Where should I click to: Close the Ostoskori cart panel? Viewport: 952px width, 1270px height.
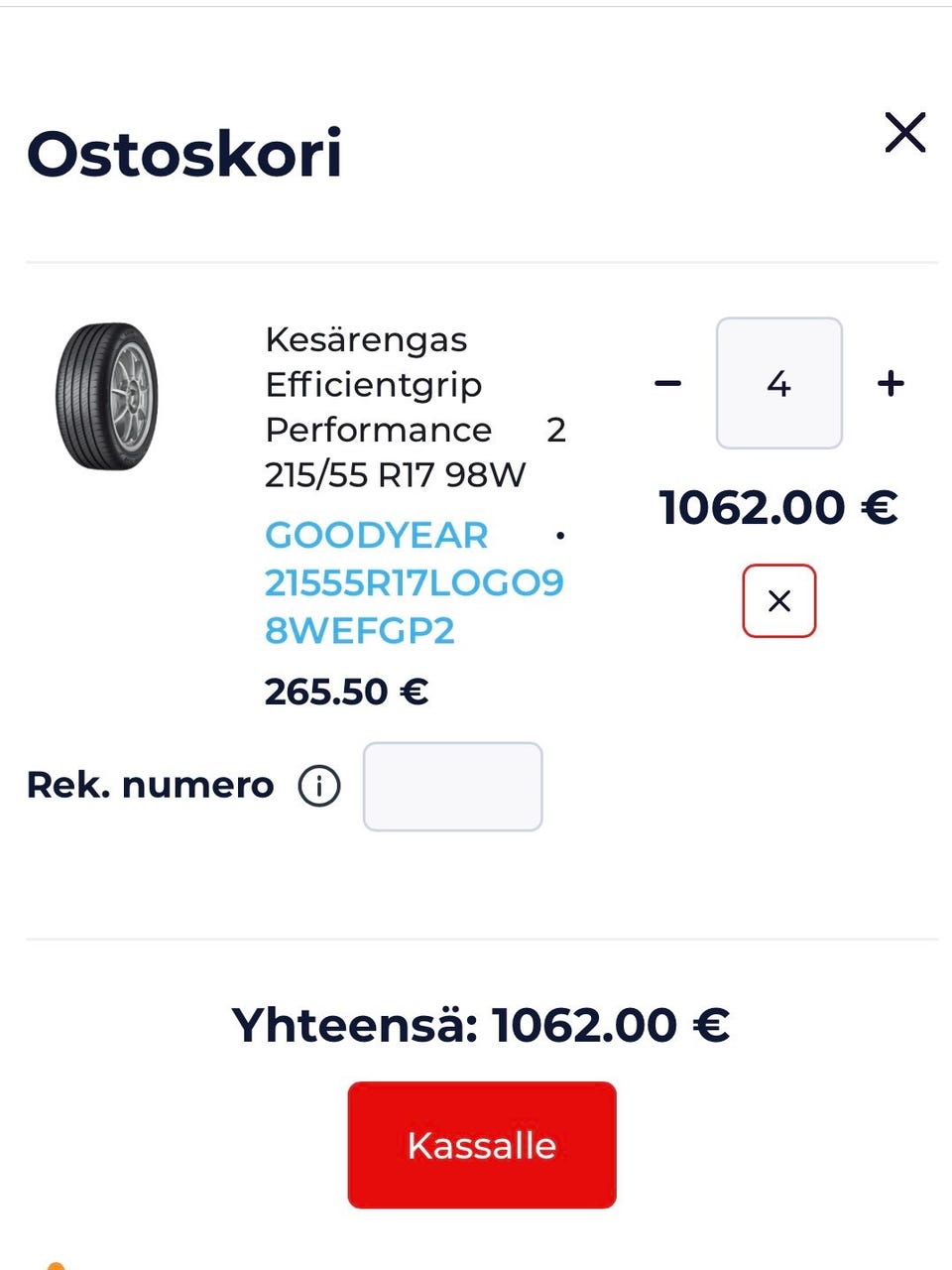pos(904,133)
